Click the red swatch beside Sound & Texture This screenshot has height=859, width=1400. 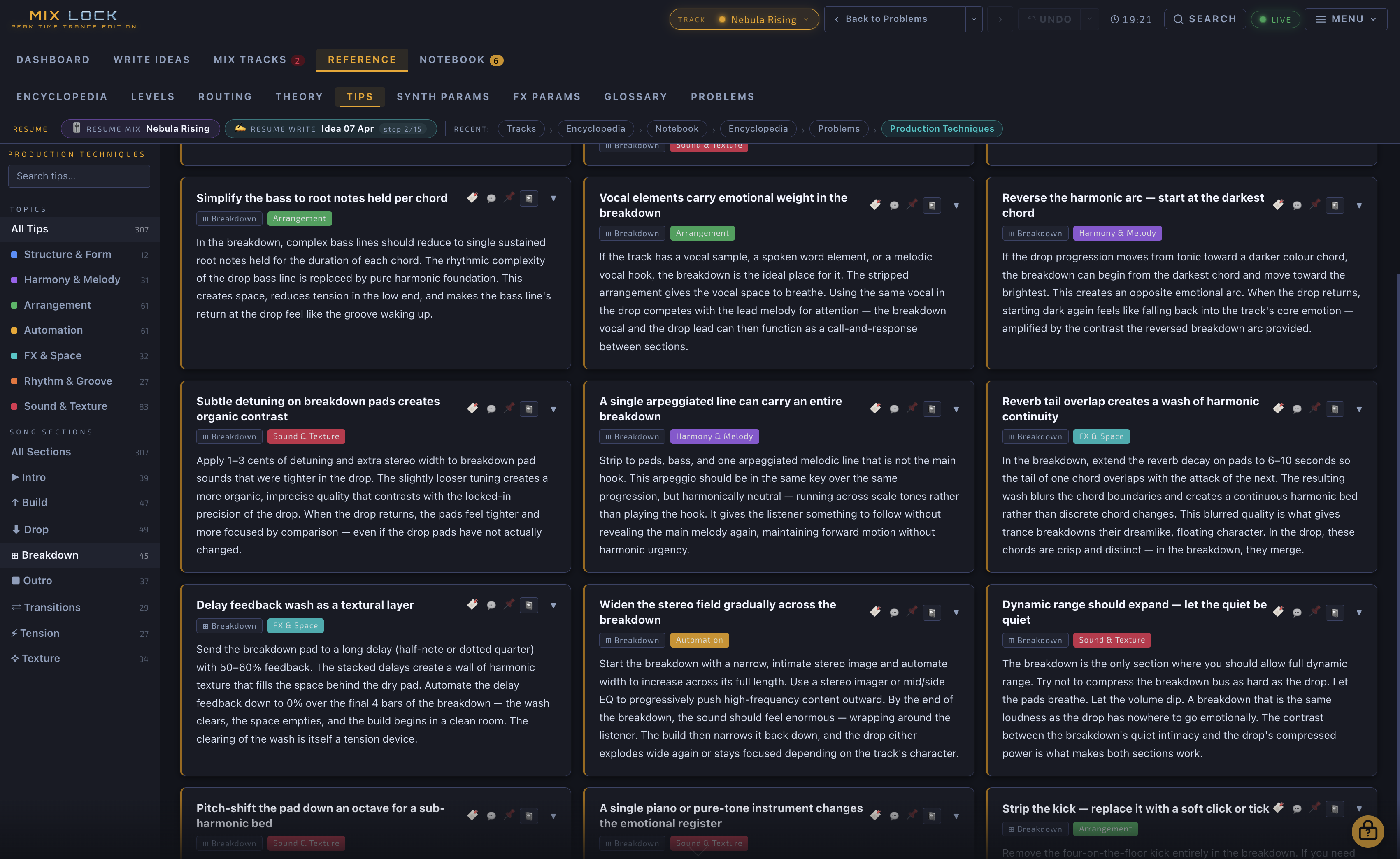pyautogui.click(x=14, y=407)
